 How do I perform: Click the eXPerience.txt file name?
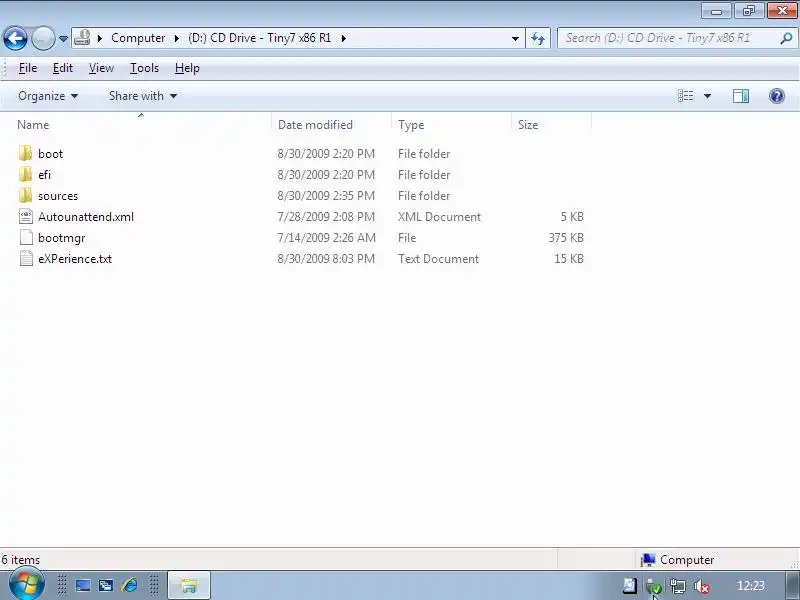[75, 259]
